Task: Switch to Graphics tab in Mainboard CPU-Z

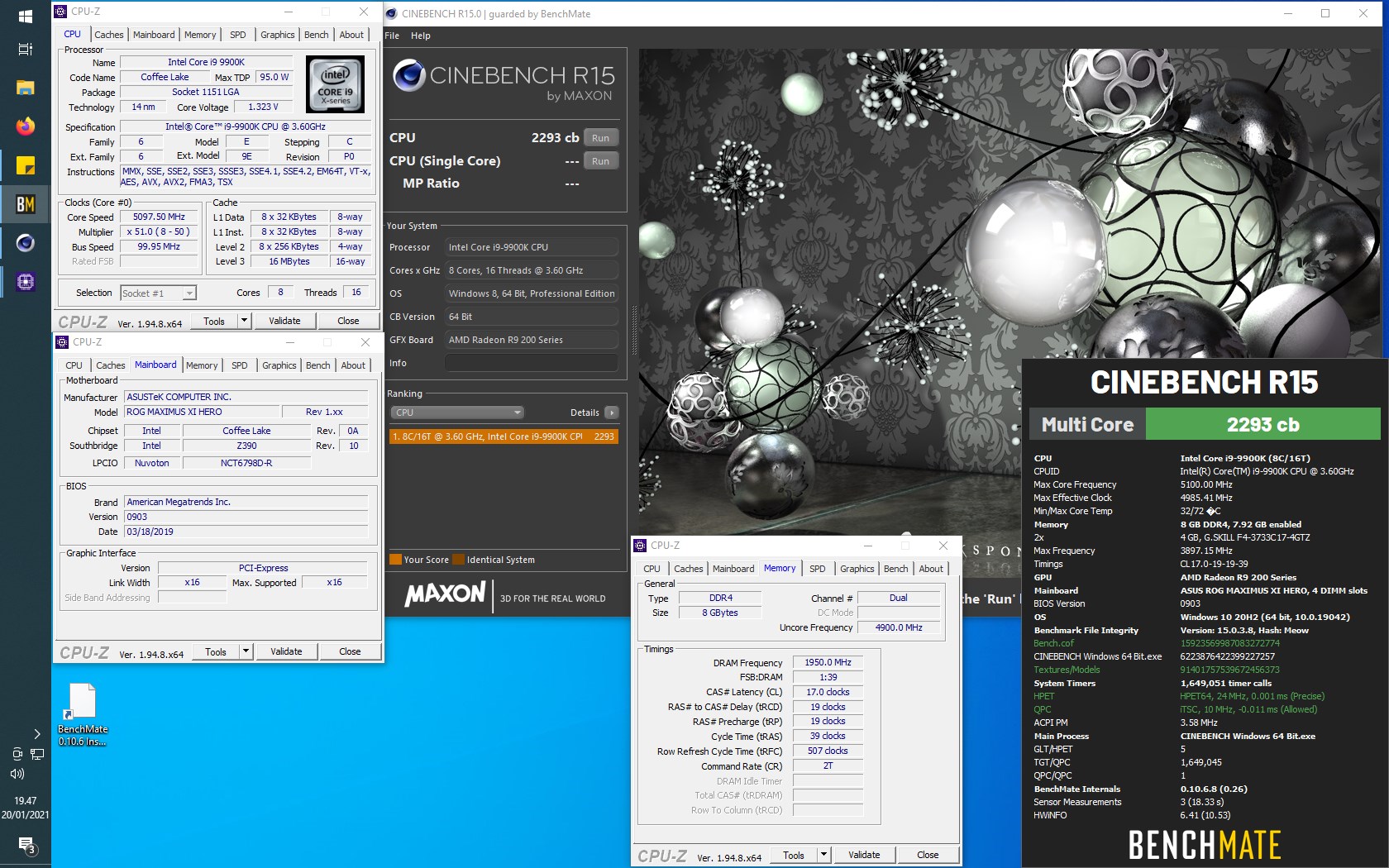Action: coord(279,365)
